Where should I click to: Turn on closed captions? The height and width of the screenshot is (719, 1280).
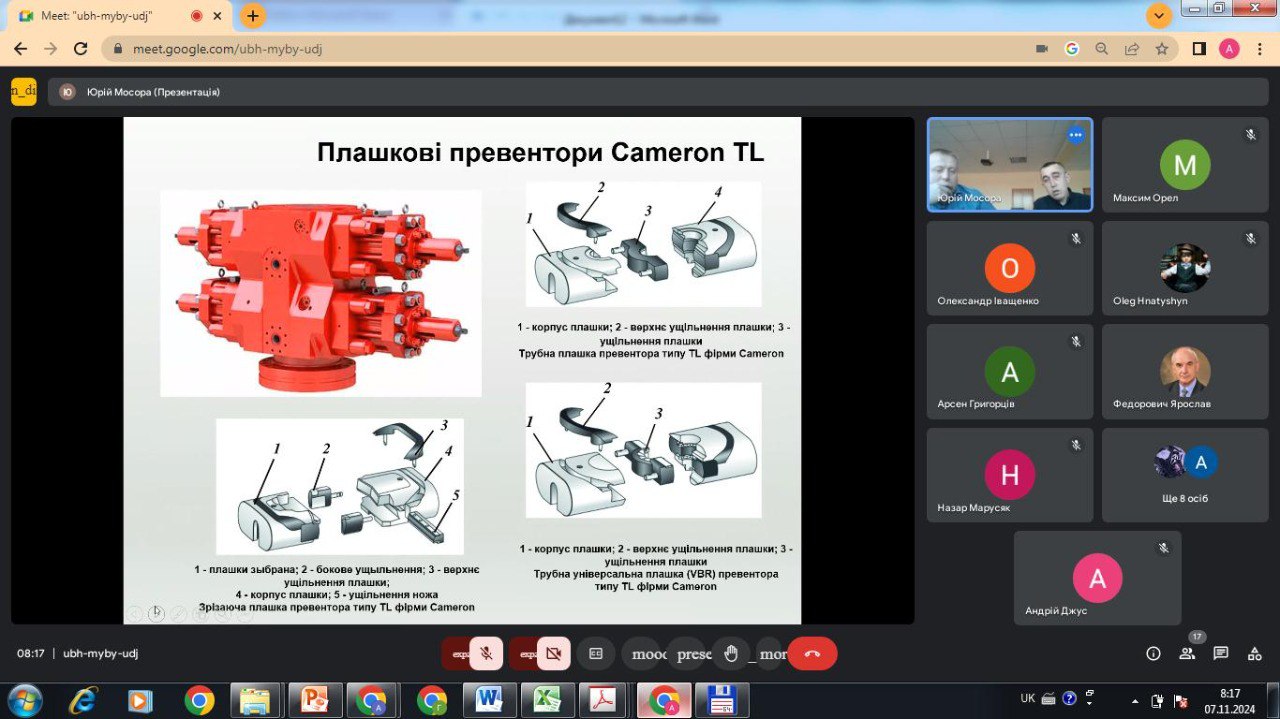tap(596, 654)
